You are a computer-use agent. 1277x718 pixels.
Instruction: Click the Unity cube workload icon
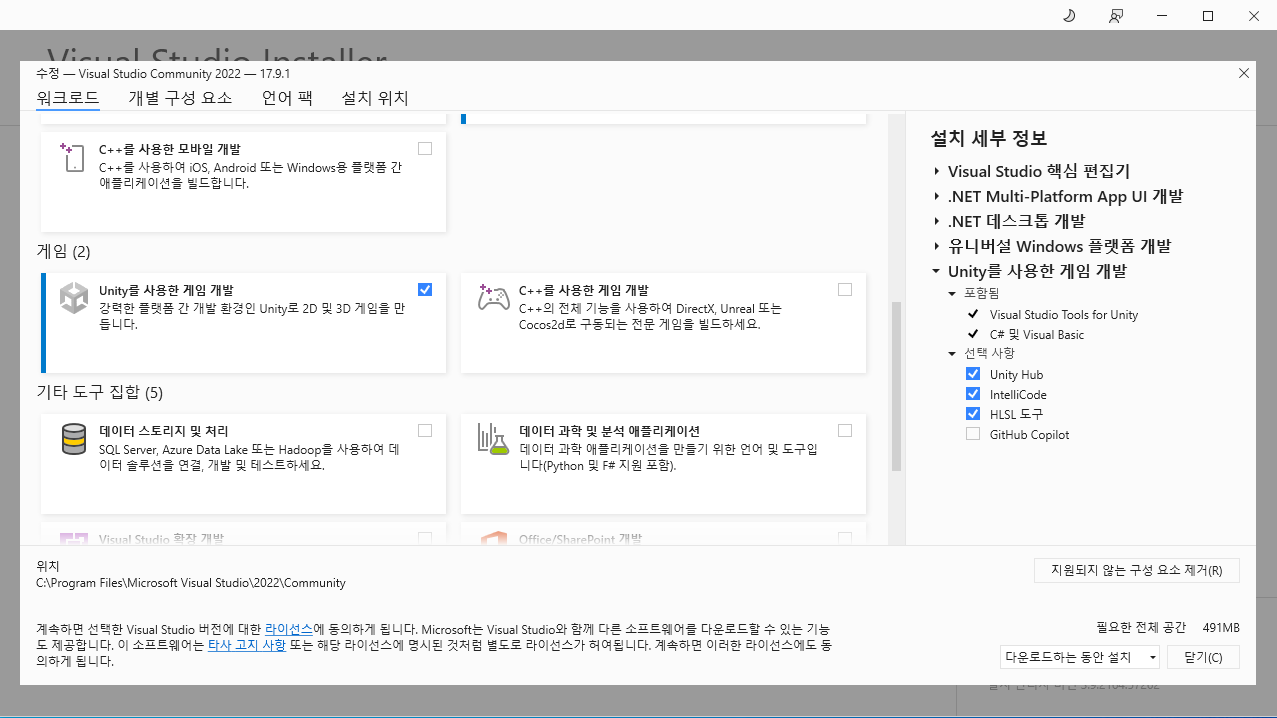[73, 298]
